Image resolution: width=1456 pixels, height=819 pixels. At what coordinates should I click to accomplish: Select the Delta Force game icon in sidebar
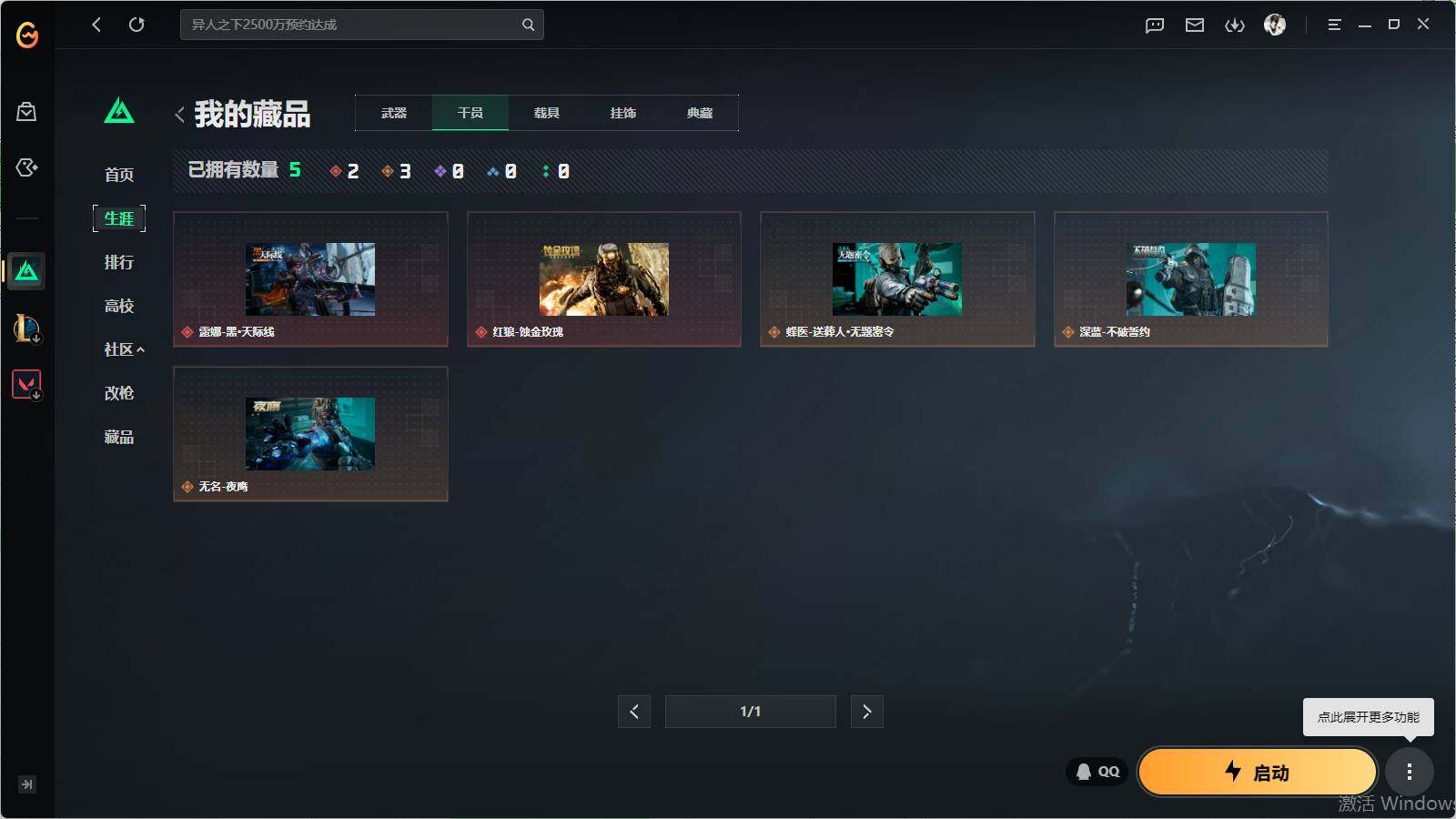(x=26, y=271)
